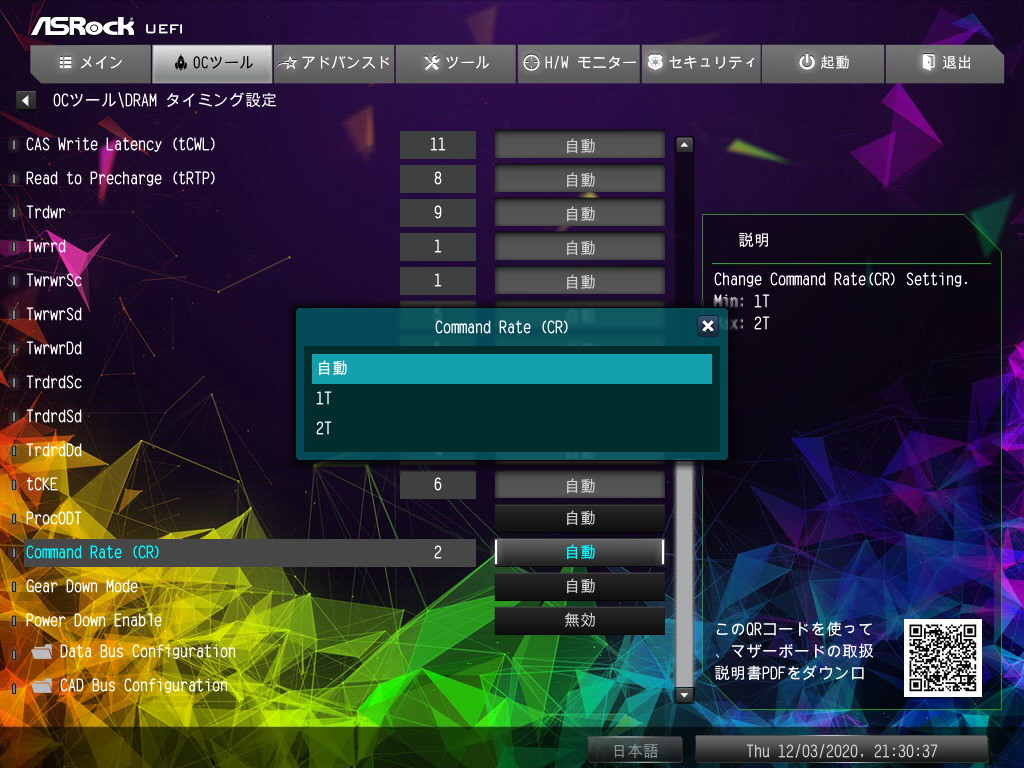1024x768 pixels.
Task: Open the Gear Down Mode 自動 dropdown
Action: tap(579, 586)
